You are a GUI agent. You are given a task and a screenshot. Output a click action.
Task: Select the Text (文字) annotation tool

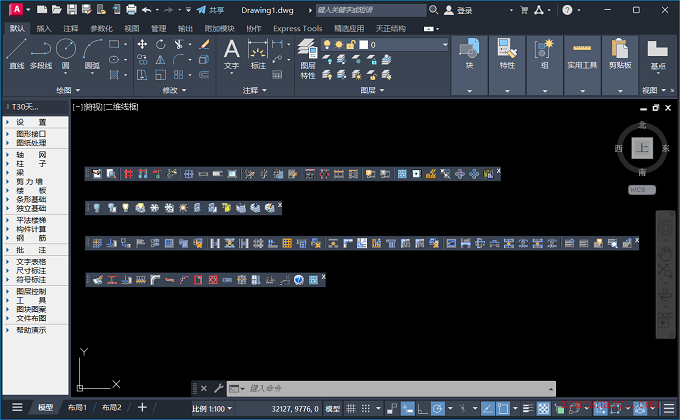pos(231,54)
